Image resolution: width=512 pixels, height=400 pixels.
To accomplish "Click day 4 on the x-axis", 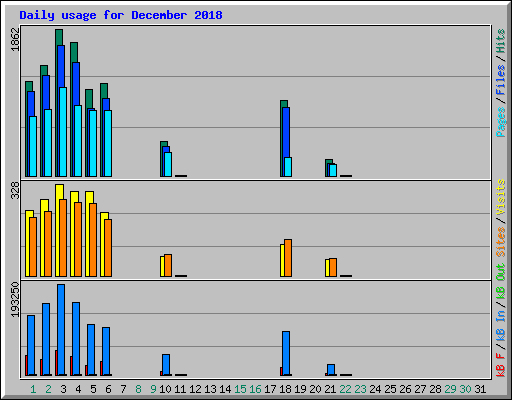I will tap(78, 389).
